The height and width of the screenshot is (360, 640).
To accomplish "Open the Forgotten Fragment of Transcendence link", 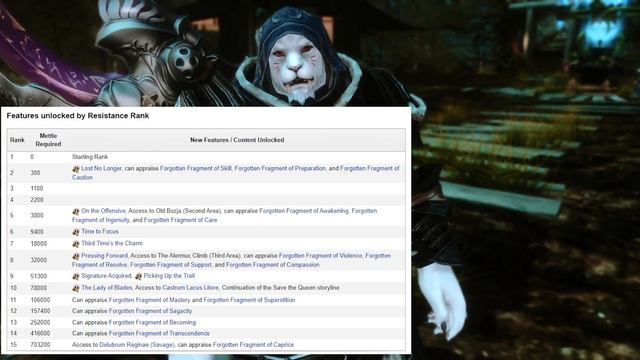I will point(159,333).
